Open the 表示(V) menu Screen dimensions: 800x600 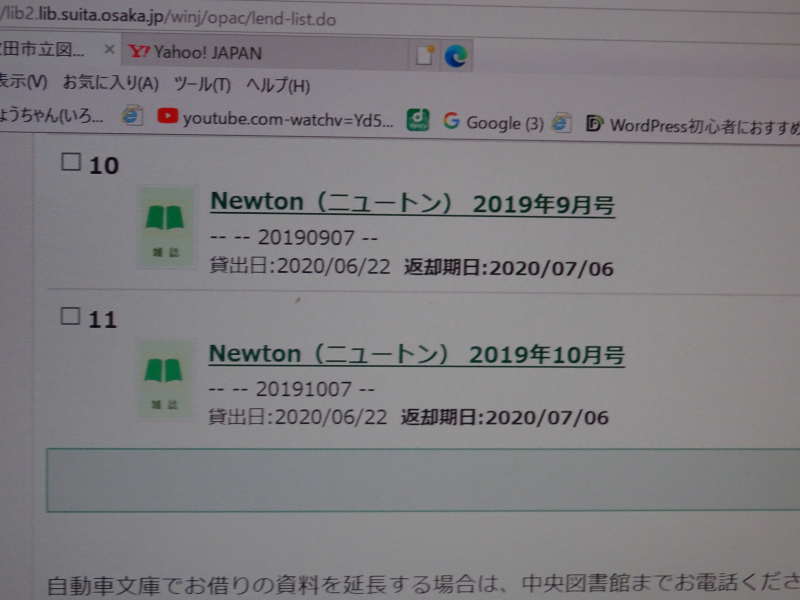point(22,81)
